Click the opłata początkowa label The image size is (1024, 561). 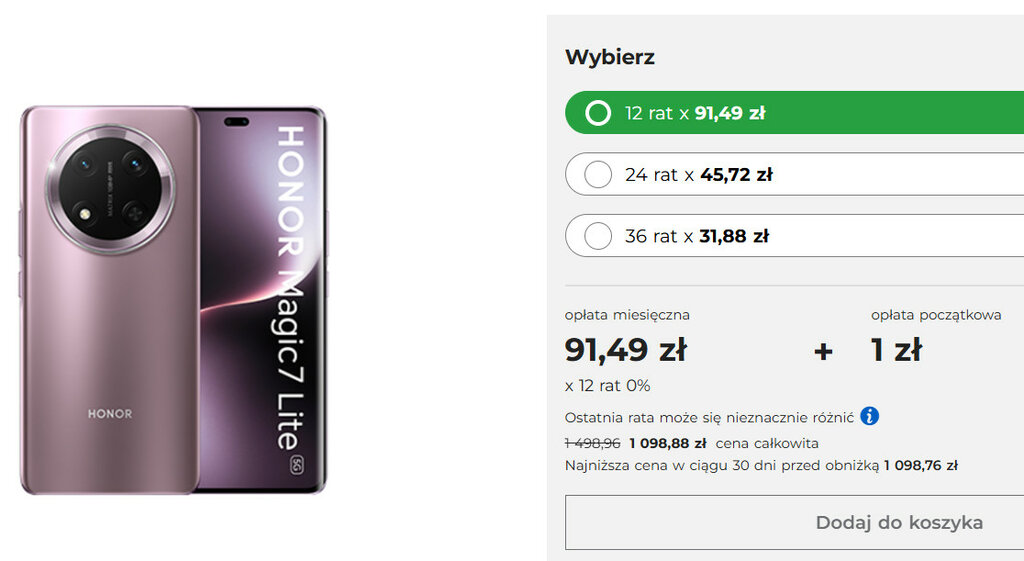[x=936, y=315]
